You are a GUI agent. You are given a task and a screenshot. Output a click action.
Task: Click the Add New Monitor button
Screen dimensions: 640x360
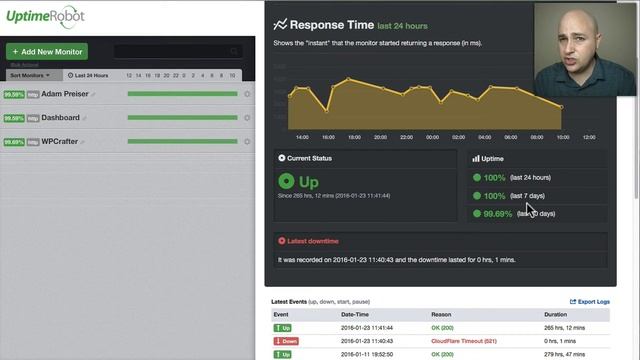(x=47, y=52)
